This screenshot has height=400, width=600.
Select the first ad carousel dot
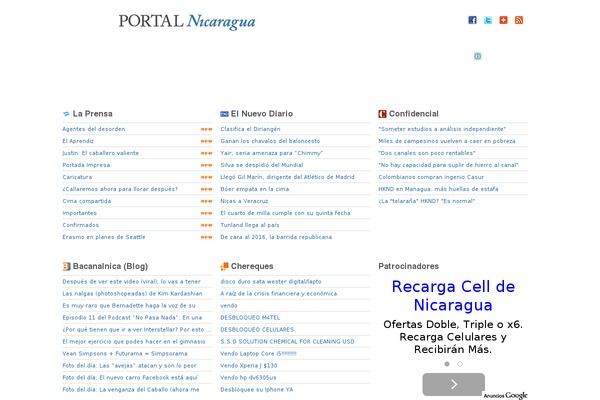tap(447, 364)
